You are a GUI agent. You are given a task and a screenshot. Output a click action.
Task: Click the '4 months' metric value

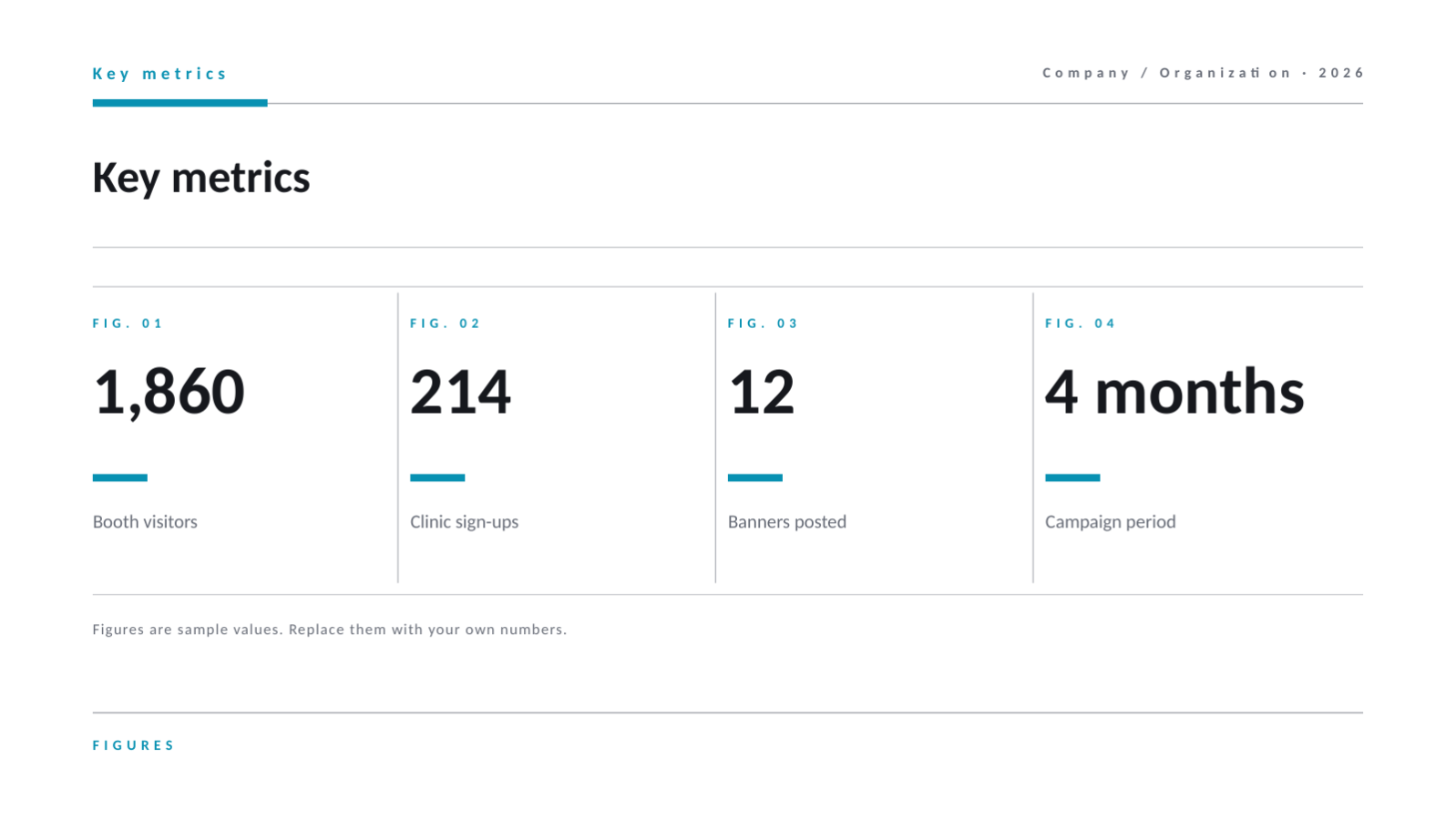coord(1174,392)
